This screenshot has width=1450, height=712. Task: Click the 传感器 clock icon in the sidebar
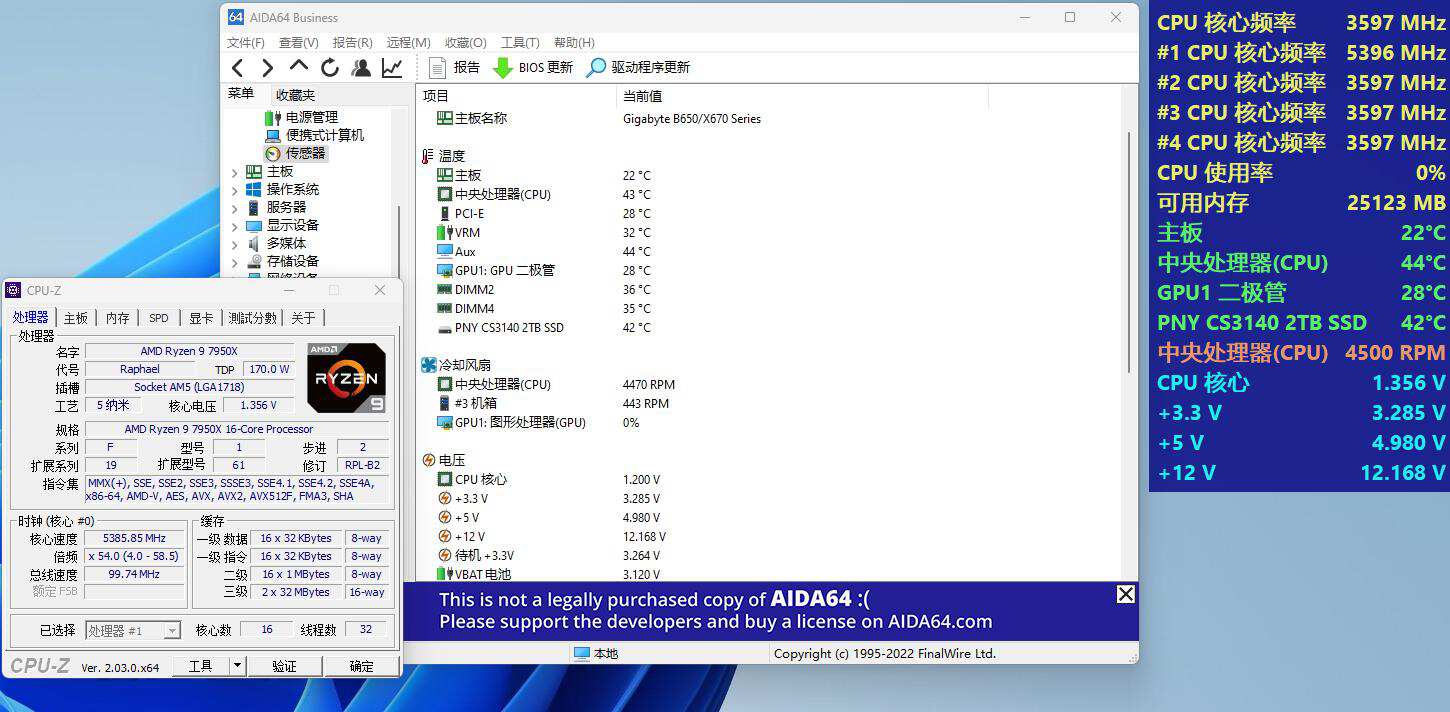(273, 153)
